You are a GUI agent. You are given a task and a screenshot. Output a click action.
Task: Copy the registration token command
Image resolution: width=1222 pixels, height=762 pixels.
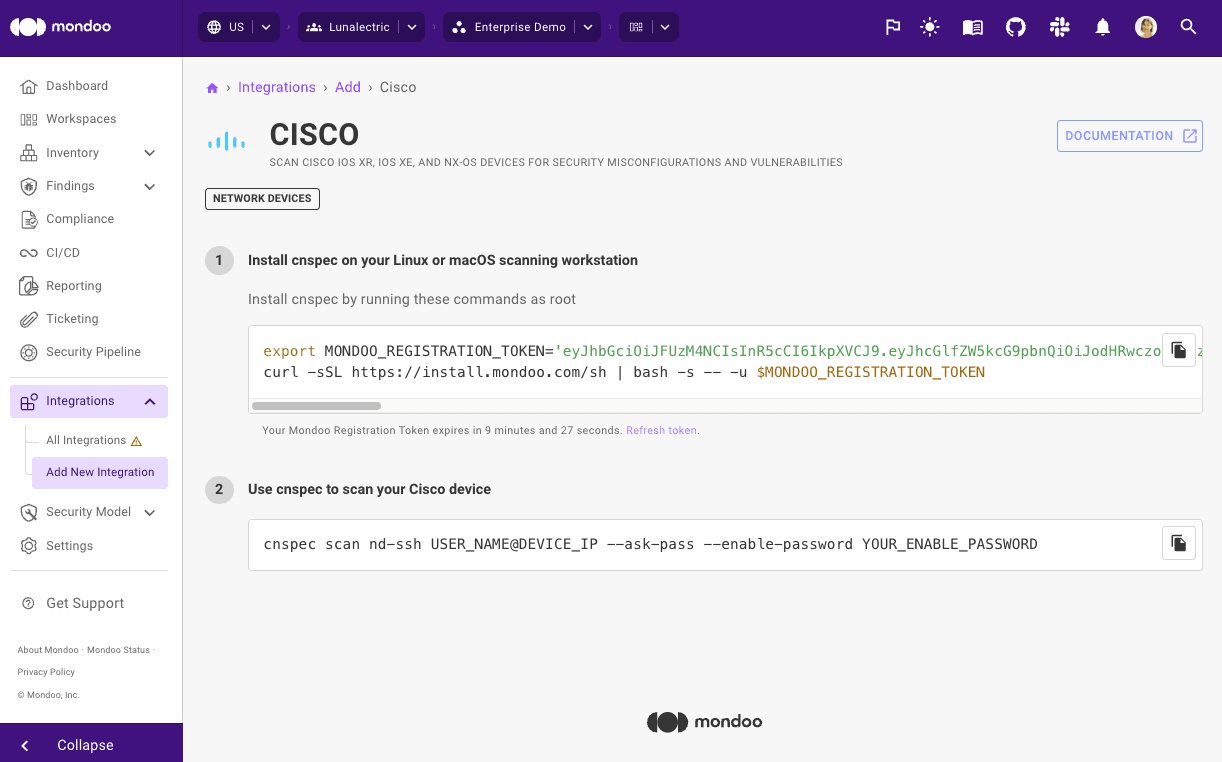pyautogui.click(x=1178, y=349)
